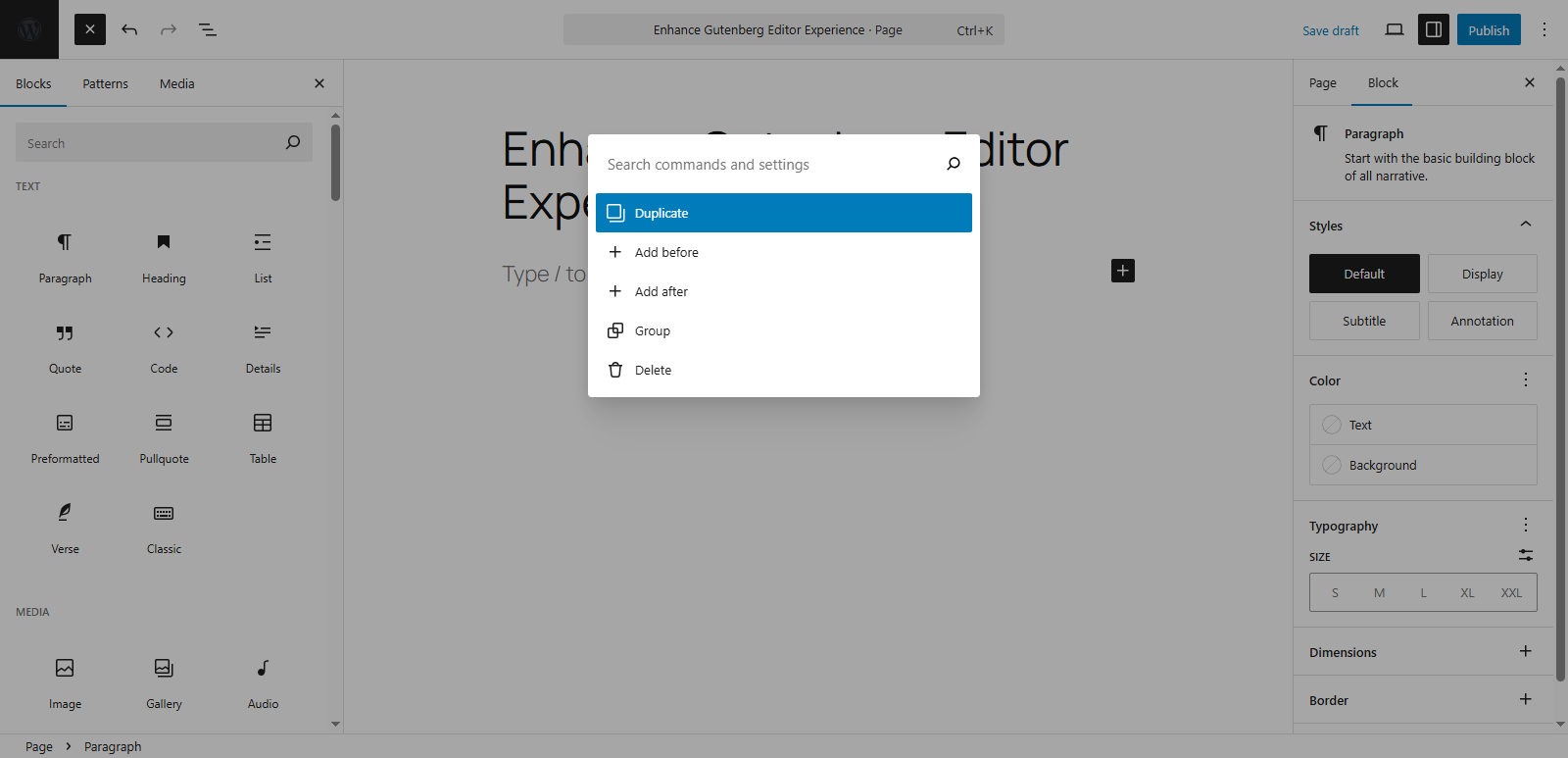Open the Text color picker

(1423, 425)
